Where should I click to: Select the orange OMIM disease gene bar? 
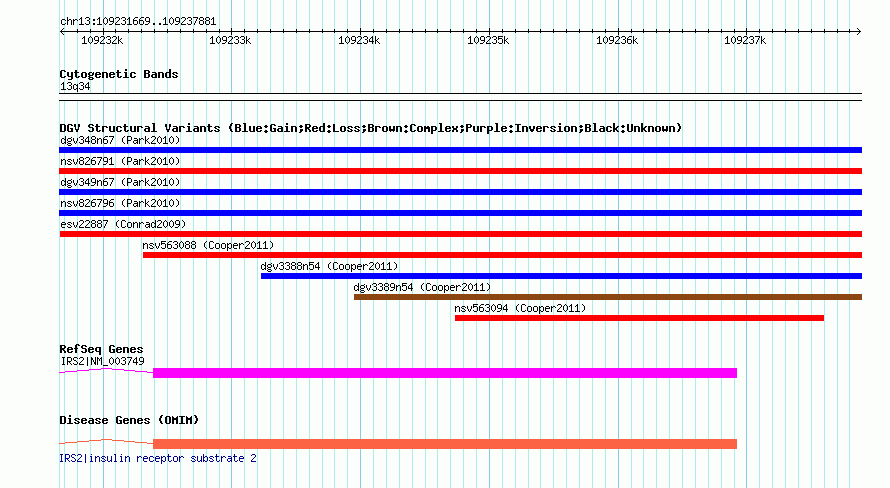coord(445,444)
